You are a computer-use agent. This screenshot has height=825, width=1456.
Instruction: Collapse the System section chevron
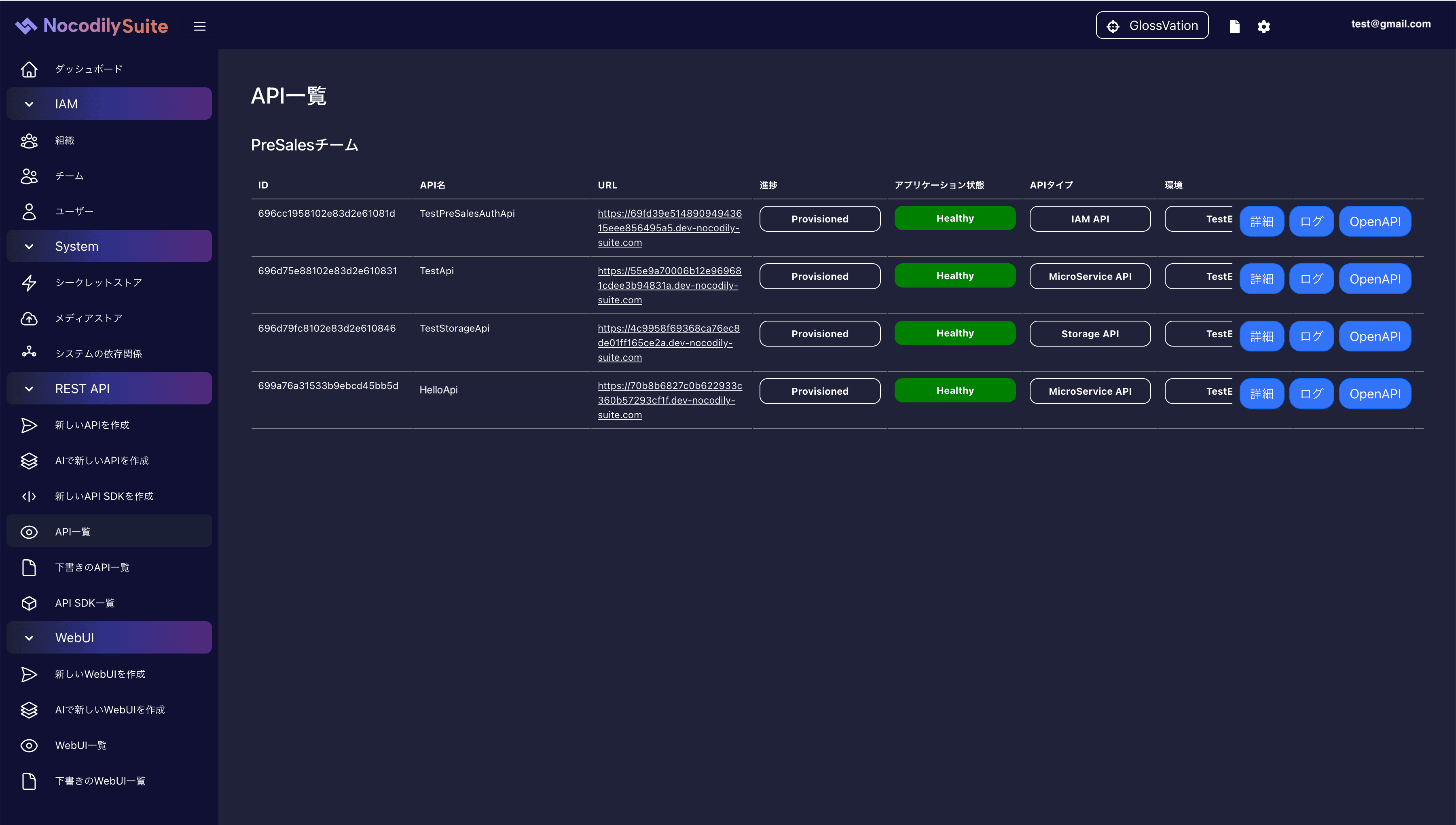pyautogui.click(x=29, y=246)
